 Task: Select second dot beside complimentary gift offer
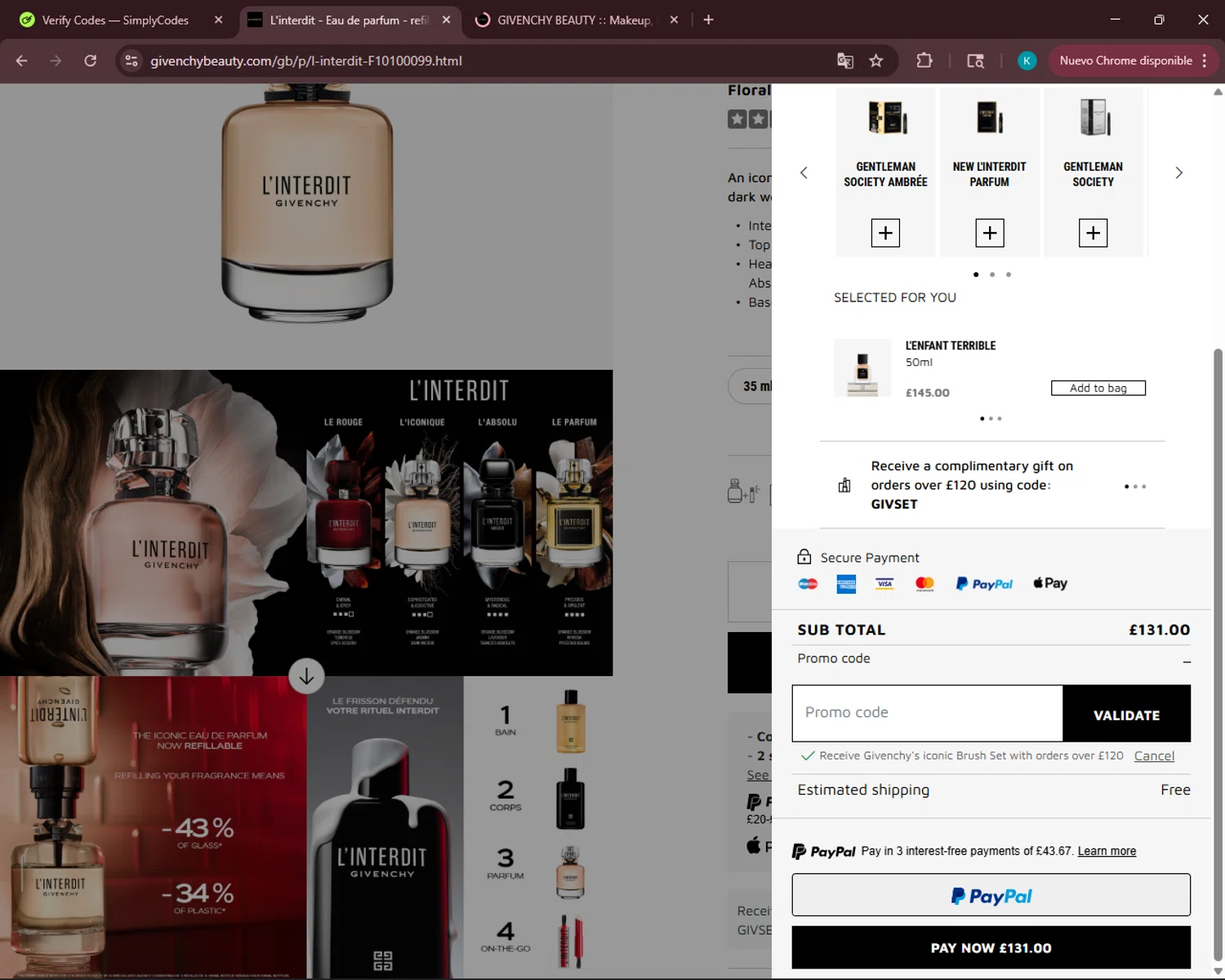(1135, 487)
